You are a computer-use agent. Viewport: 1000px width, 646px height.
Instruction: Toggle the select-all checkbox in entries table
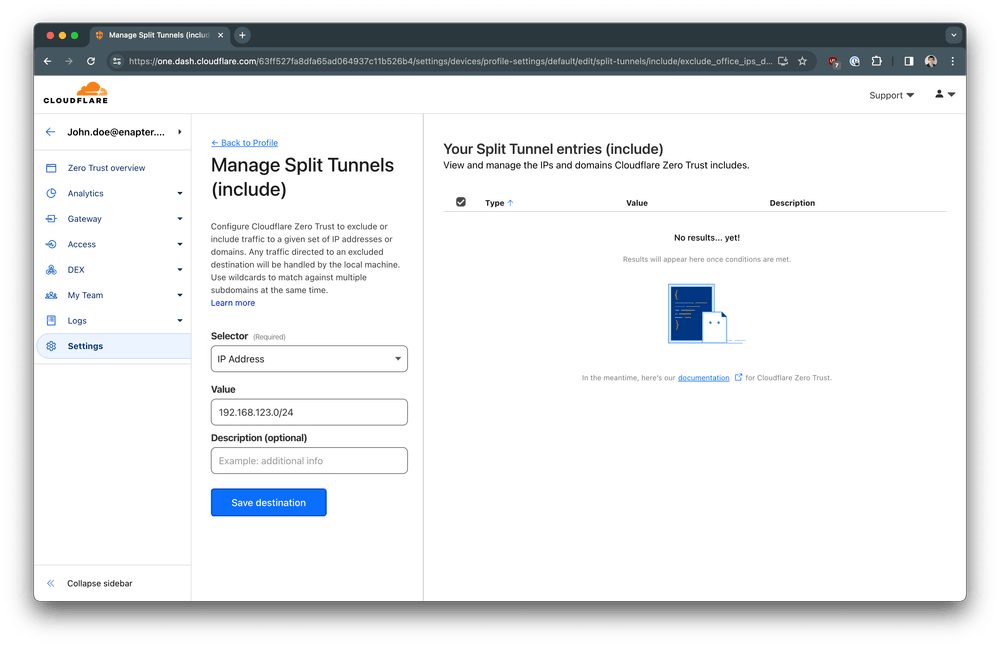pos(460,201)
